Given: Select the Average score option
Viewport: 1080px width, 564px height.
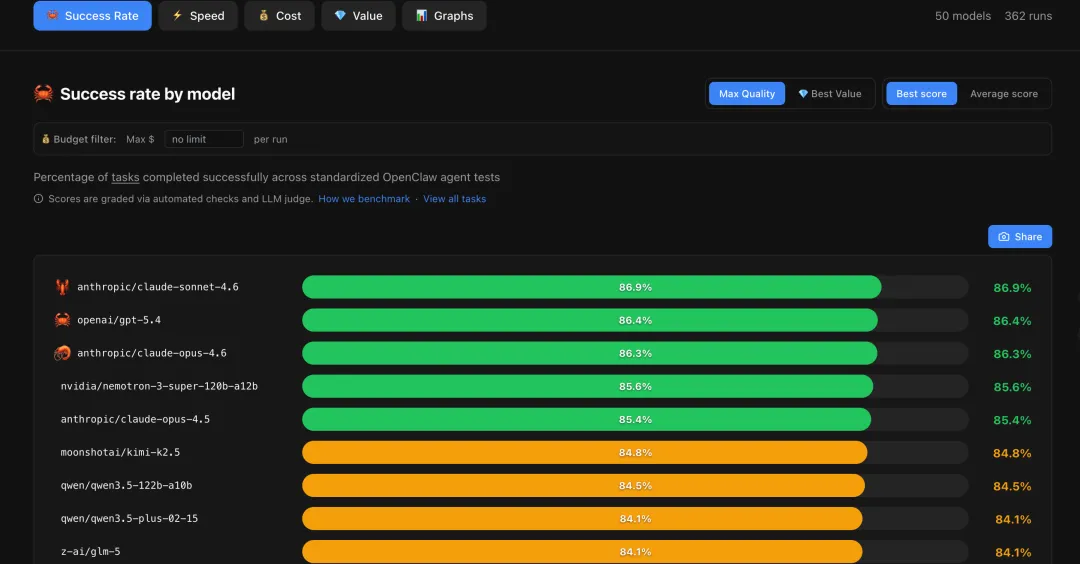Looking at the screenshot, I should tap(1004, 94).
